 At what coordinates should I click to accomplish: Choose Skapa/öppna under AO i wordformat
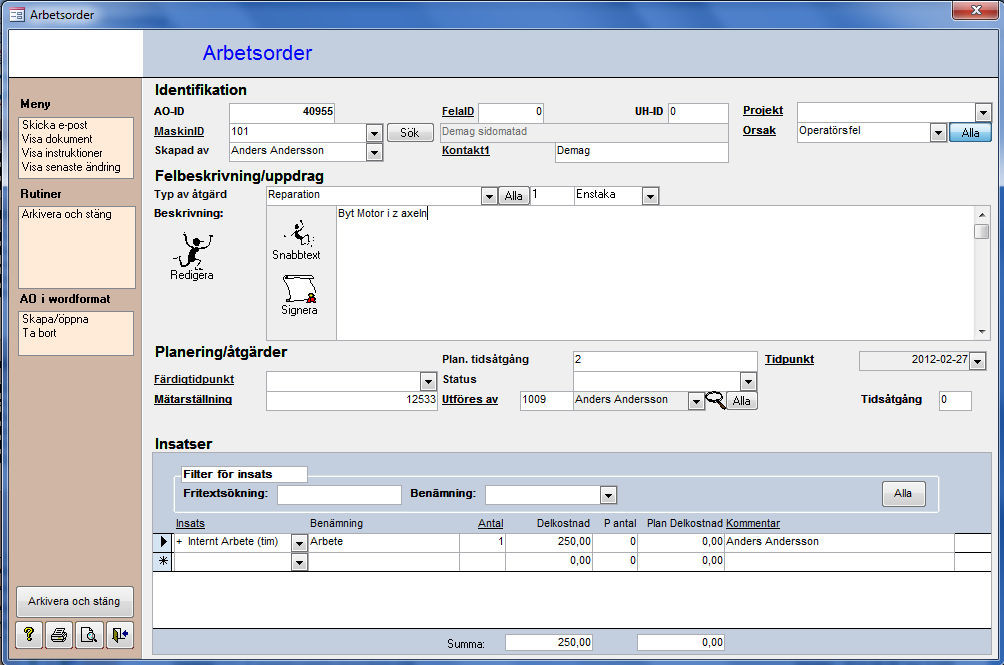point(55,319)
